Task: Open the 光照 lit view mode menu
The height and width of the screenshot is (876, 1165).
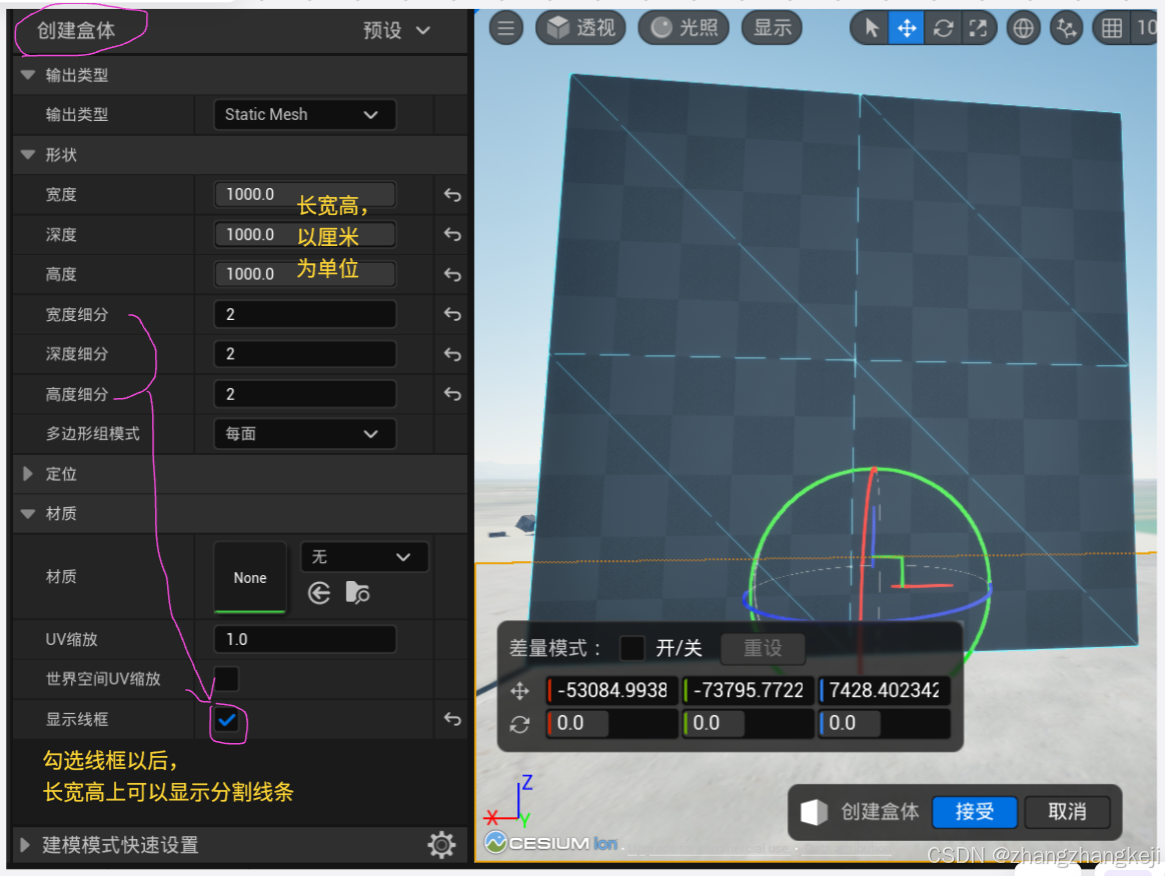Action: (684, 28)
